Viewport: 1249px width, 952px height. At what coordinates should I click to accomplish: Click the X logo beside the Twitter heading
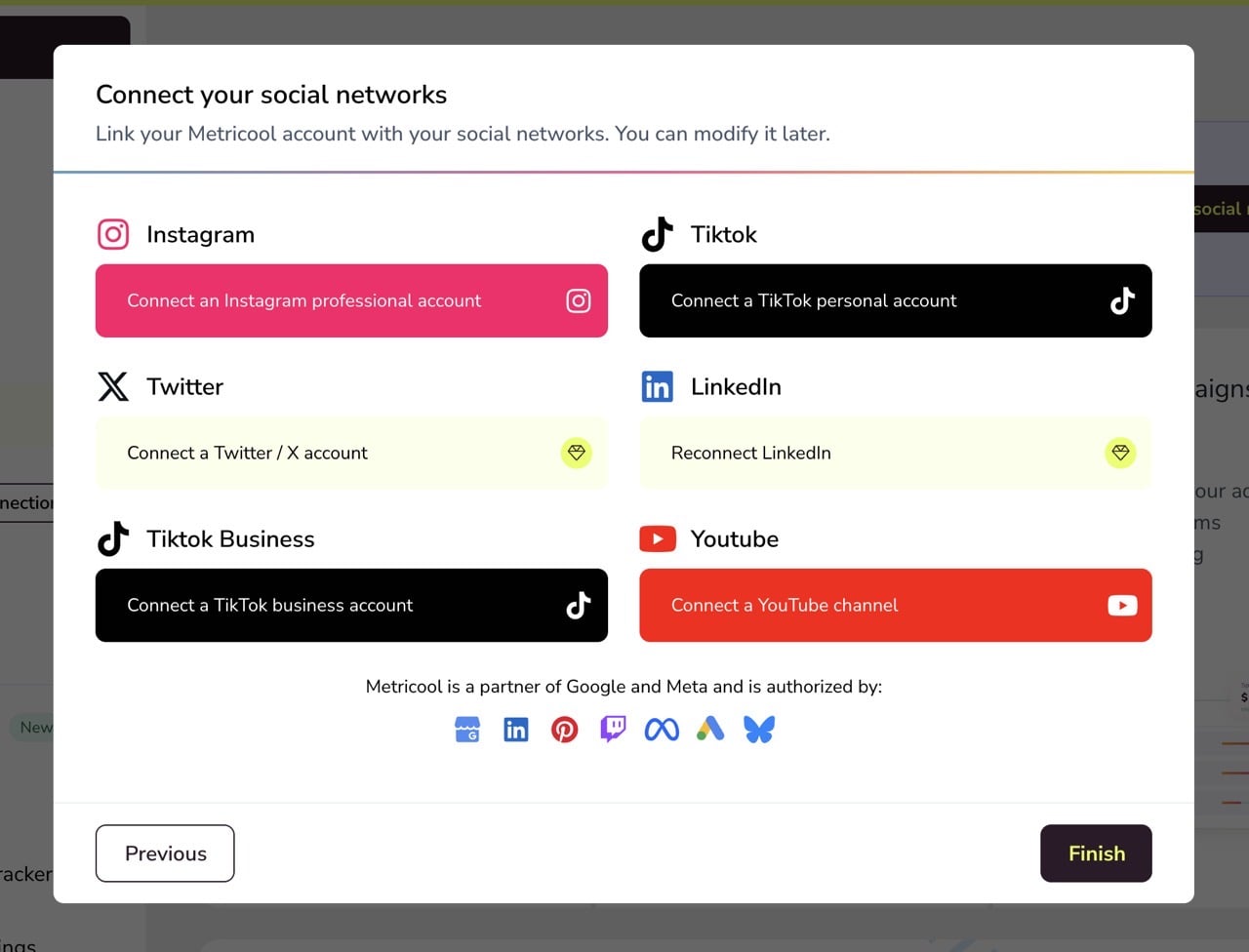pyautogui.click(x=113, y=386)
